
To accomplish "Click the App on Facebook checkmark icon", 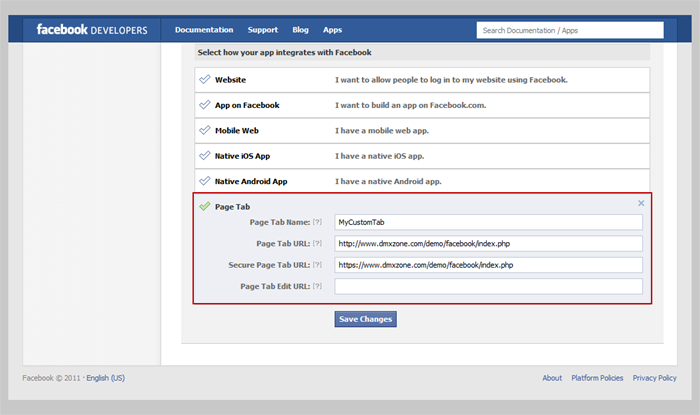I will tap(204, 105).
